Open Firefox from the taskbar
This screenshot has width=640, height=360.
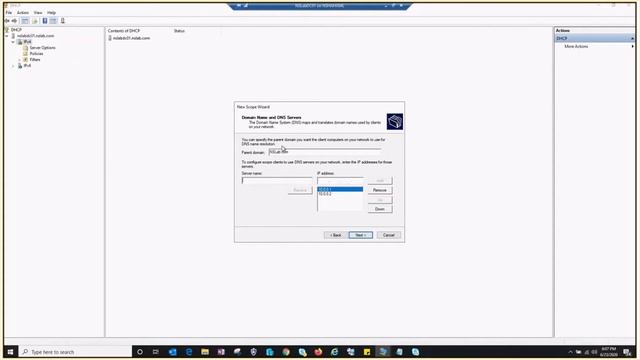(x=318, y=352)
